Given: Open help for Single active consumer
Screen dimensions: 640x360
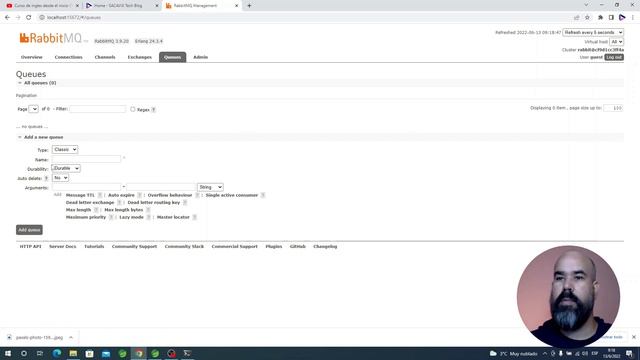Looking at the screenshot, I should (x=263, y=195).
